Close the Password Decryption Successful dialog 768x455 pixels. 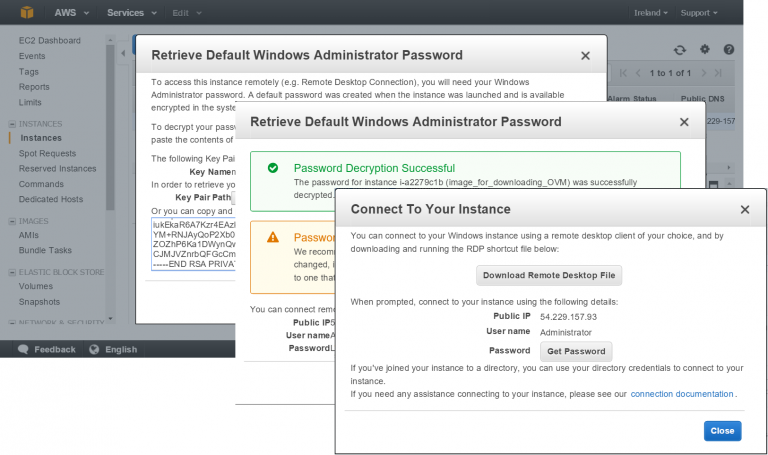click(684, 122)
